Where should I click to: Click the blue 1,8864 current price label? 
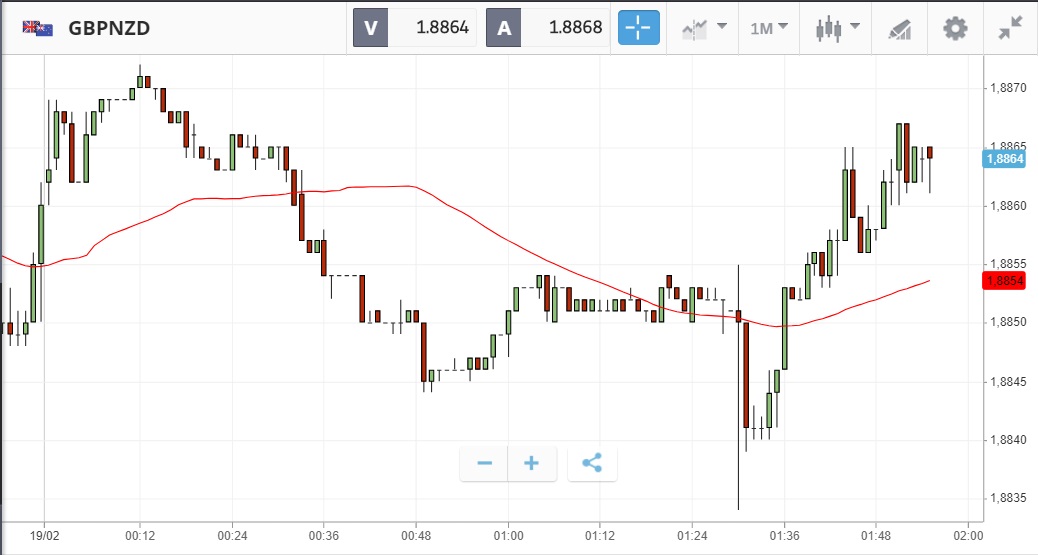[1003, 158]
